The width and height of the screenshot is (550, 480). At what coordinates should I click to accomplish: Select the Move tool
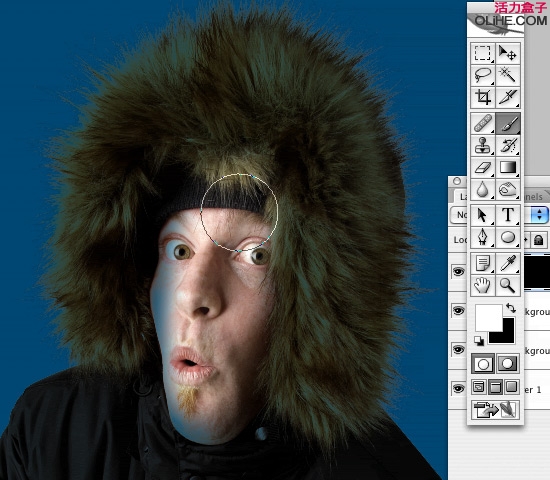508,53
